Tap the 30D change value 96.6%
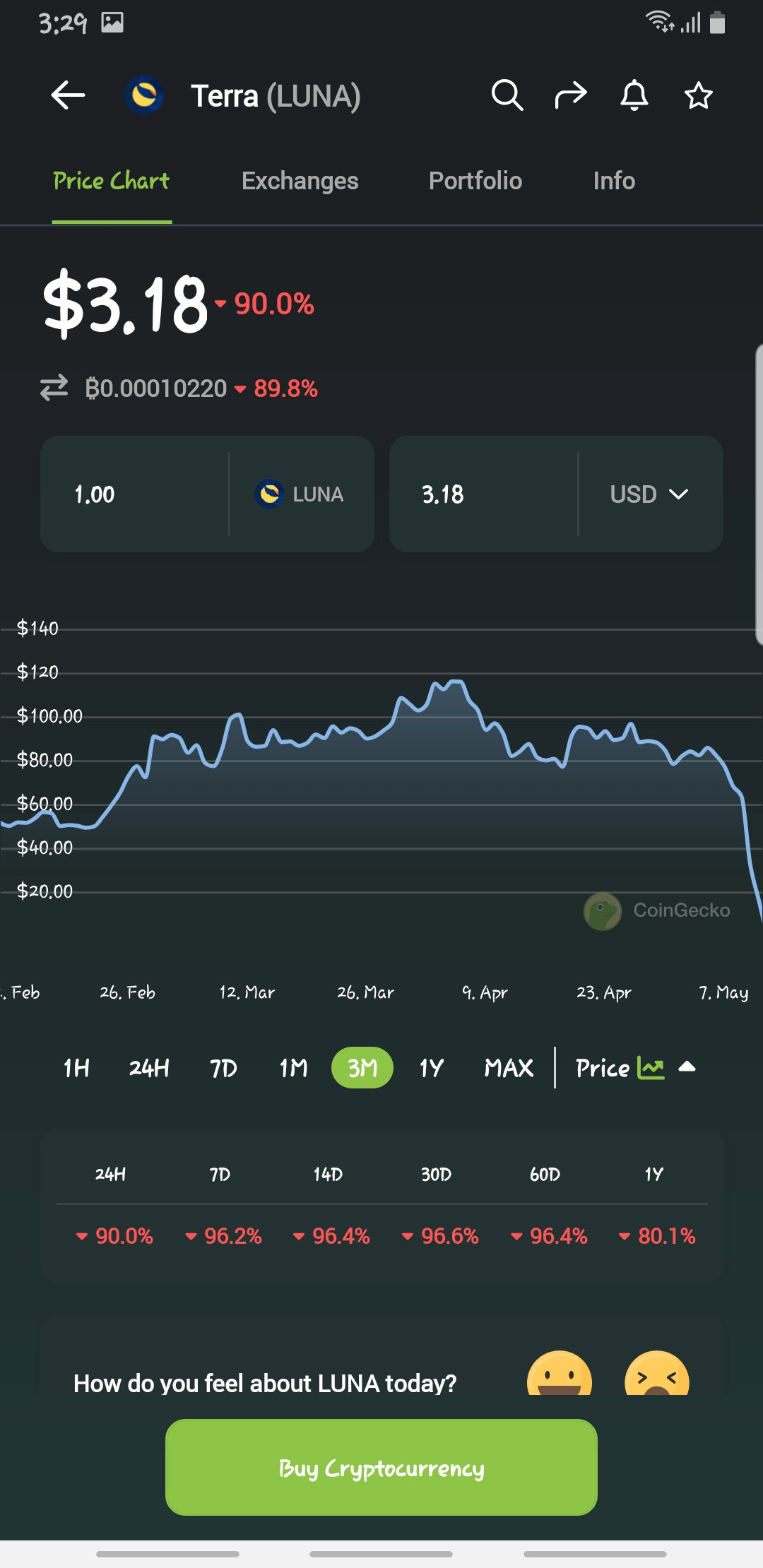 [440, 1236]
